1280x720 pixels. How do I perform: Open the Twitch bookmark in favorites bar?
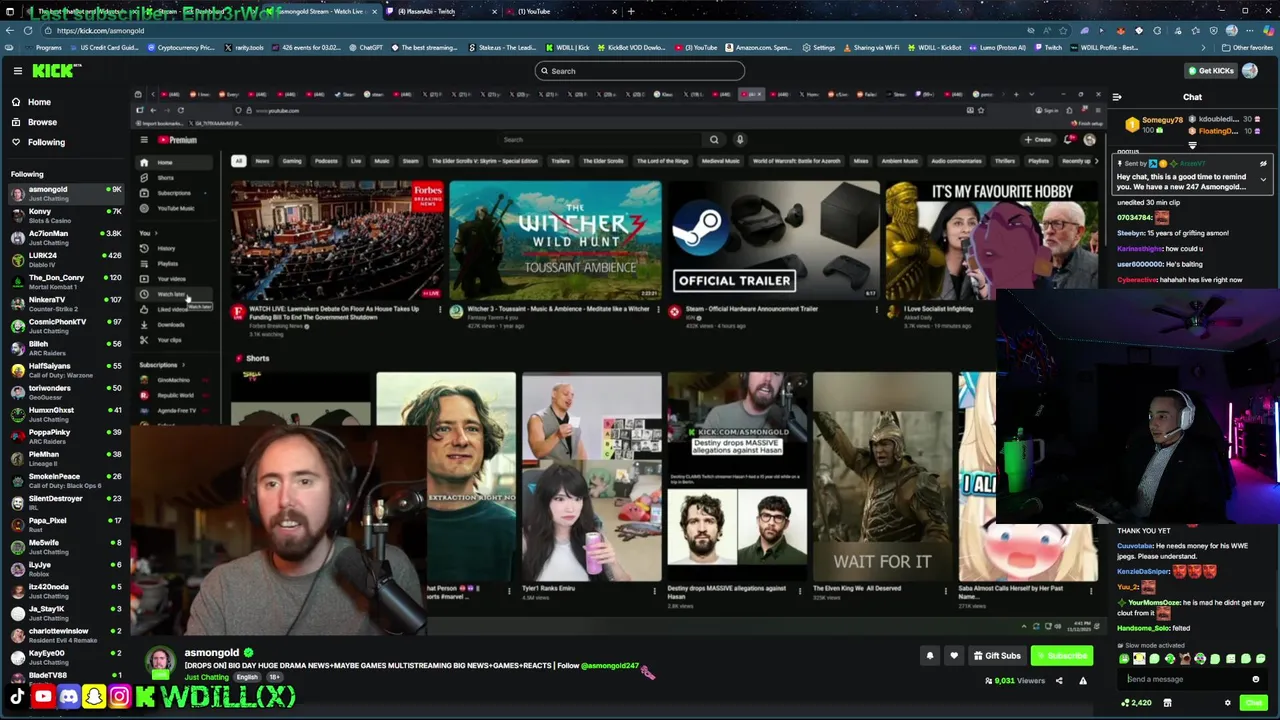point(1048,48)
